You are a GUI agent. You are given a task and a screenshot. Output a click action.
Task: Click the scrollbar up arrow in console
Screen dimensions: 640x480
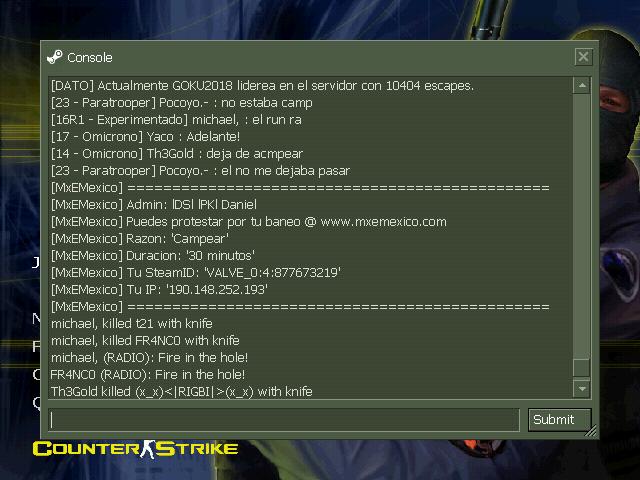[582, 85]
